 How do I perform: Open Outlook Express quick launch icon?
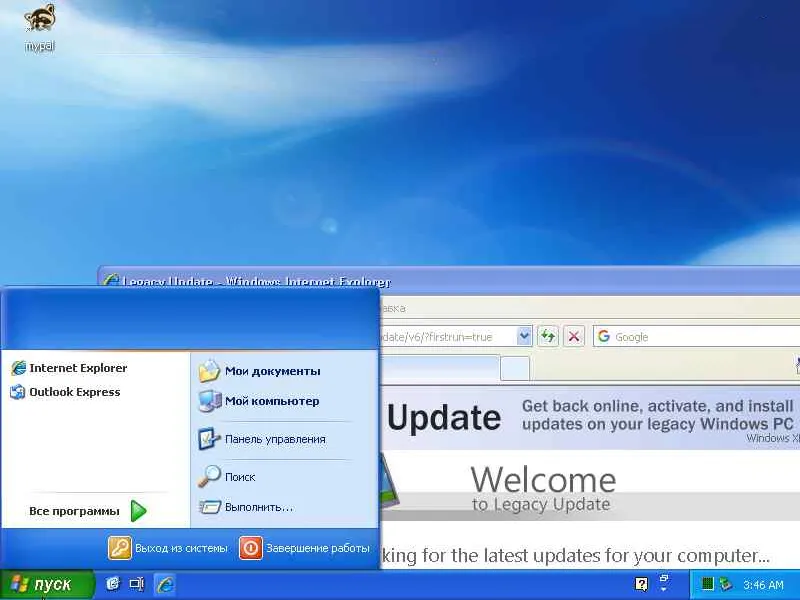pos(112,584)
